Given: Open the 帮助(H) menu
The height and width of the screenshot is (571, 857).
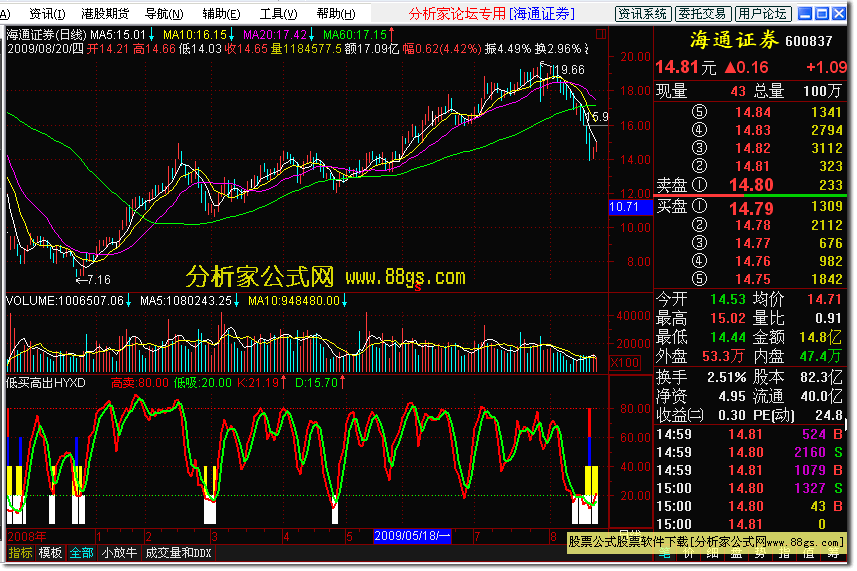Looking at the screenshot, I should pyautogui.click(x=336, y=14).
